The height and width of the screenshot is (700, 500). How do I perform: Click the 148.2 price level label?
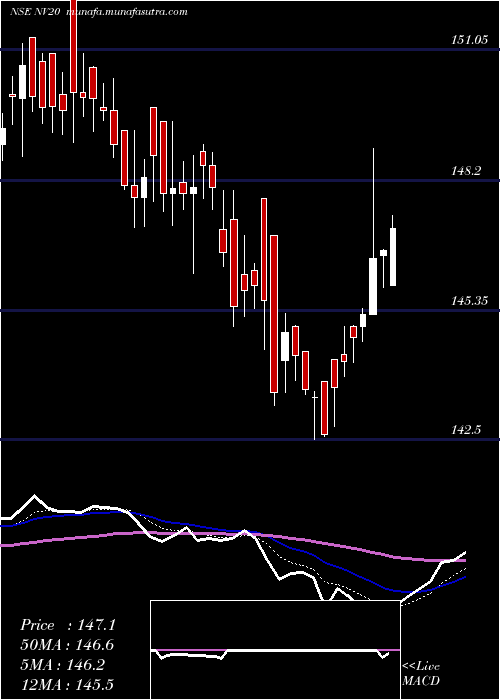click(x=466, y=170)
